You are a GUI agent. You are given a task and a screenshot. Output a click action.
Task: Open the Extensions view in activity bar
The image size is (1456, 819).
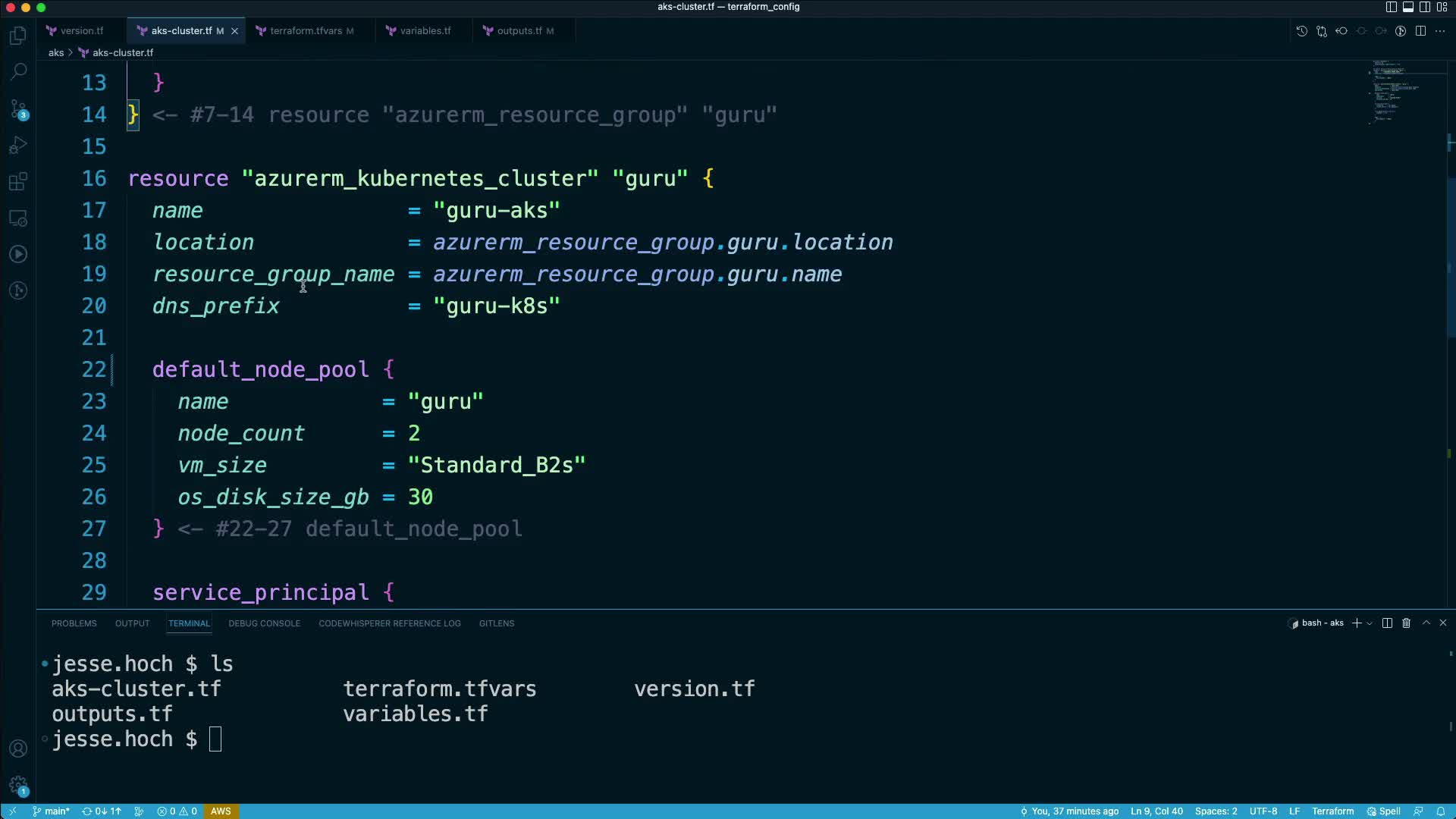(18, 182)
